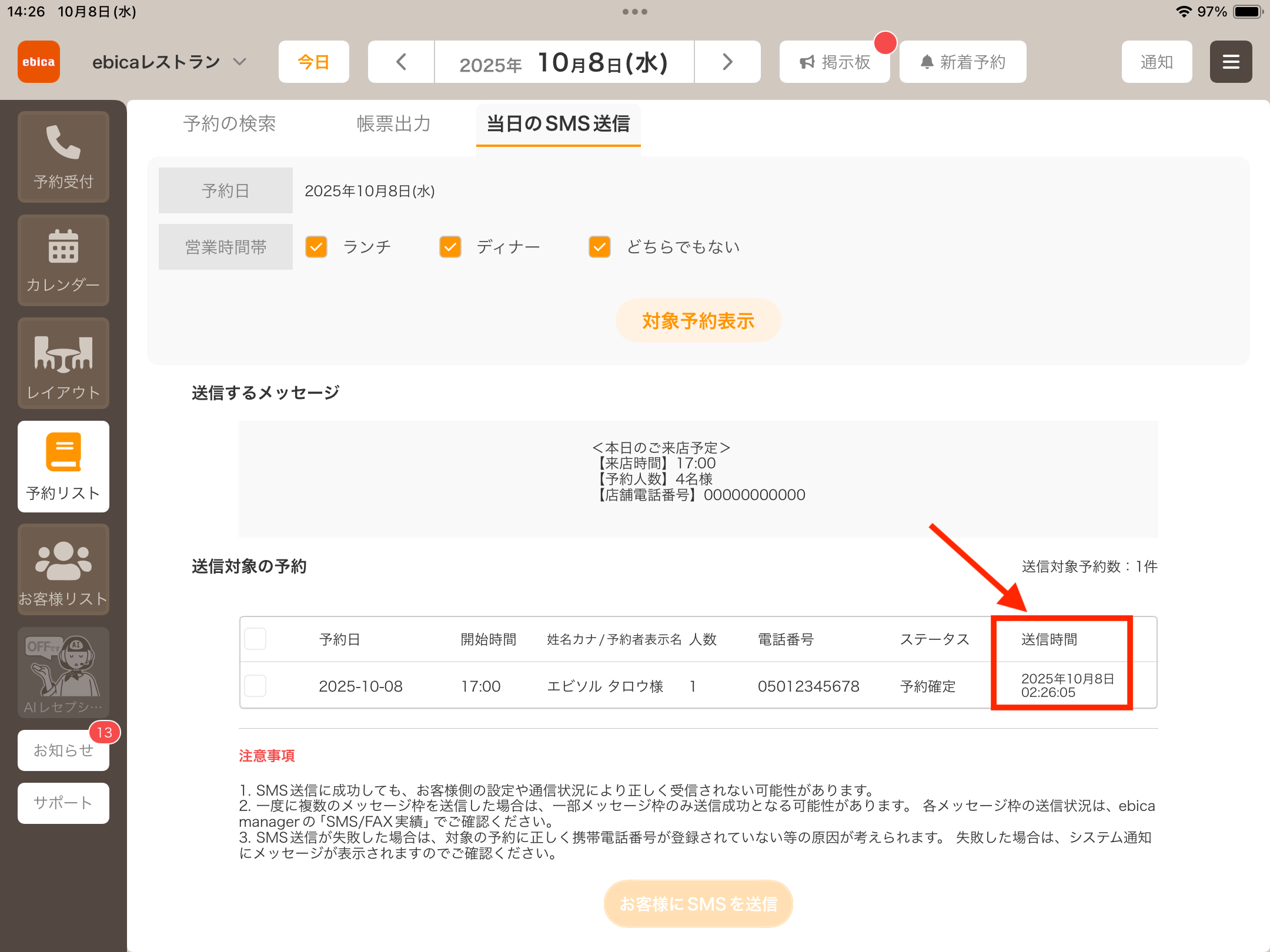The width and height of the screenshot is (1270, 952).
Task: Open the 通知 notifications panel
Action: coord(1157,62)
